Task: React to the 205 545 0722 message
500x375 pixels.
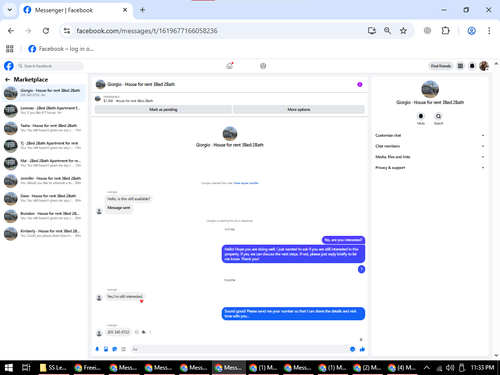Action: (x=137, y=332)
